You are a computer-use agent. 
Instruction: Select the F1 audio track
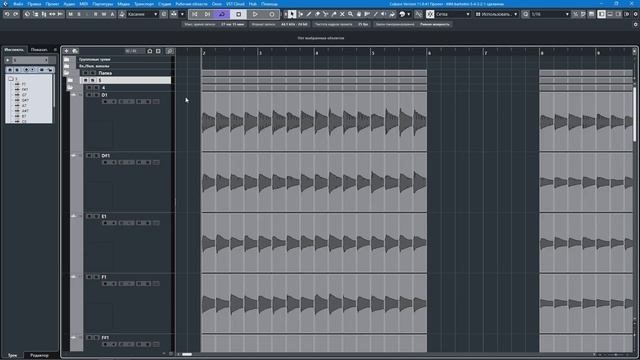(127, 304)
